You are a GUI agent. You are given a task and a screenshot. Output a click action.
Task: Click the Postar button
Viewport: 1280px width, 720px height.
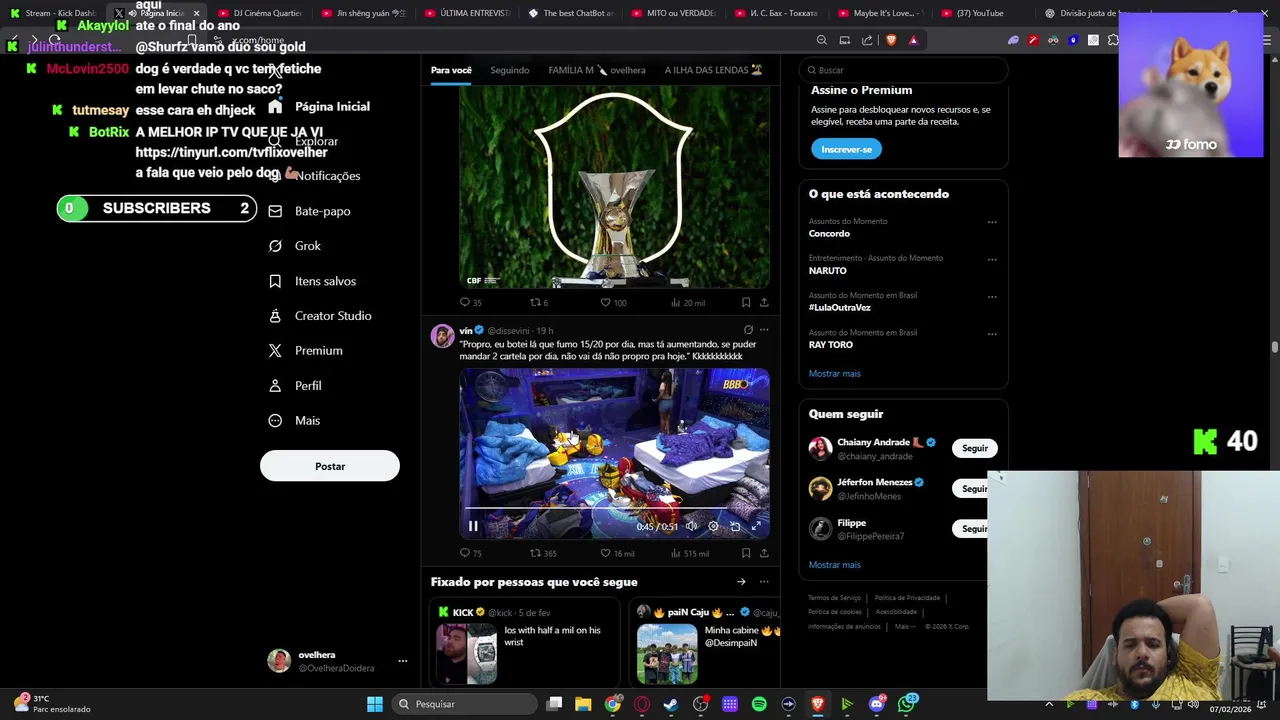tap(330, 466)
